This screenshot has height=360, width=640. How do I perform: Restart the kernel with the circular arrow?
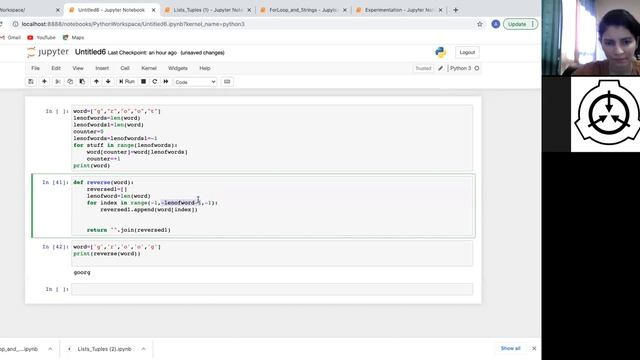pyautogui.click(x=155, y=82)
